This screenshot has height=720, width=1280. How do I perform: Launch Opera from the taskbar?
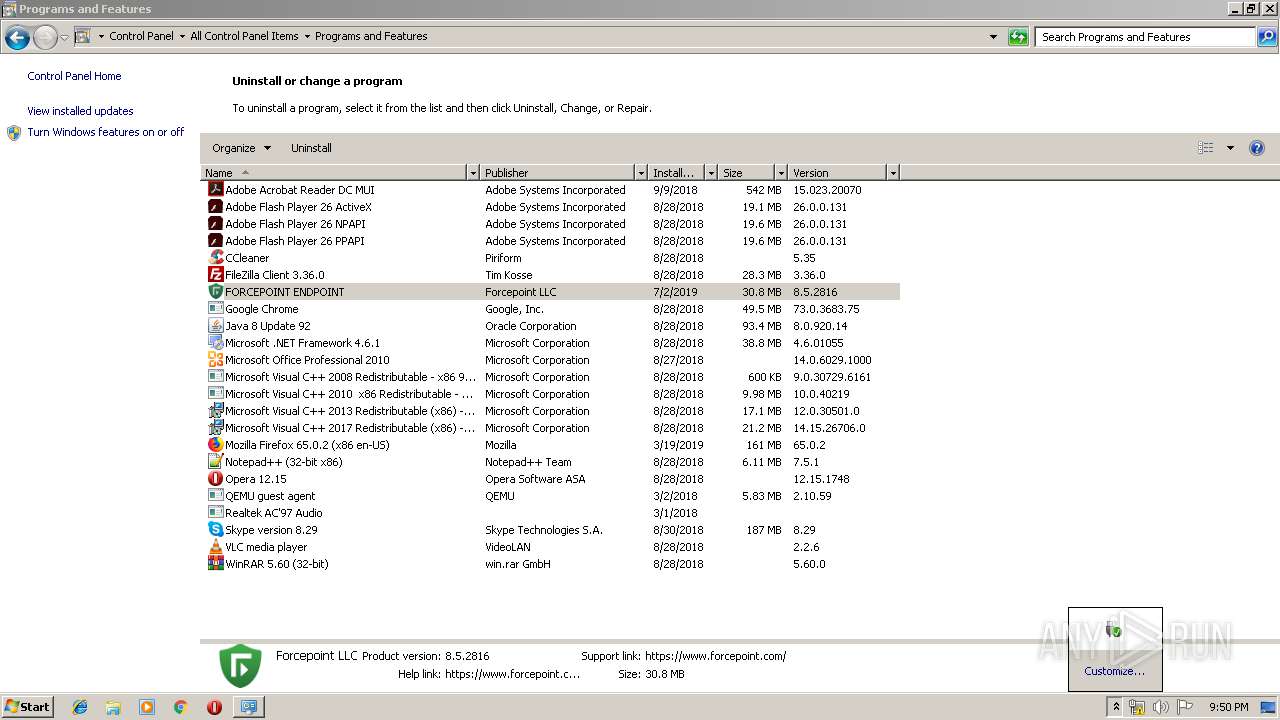coord(214,707)
